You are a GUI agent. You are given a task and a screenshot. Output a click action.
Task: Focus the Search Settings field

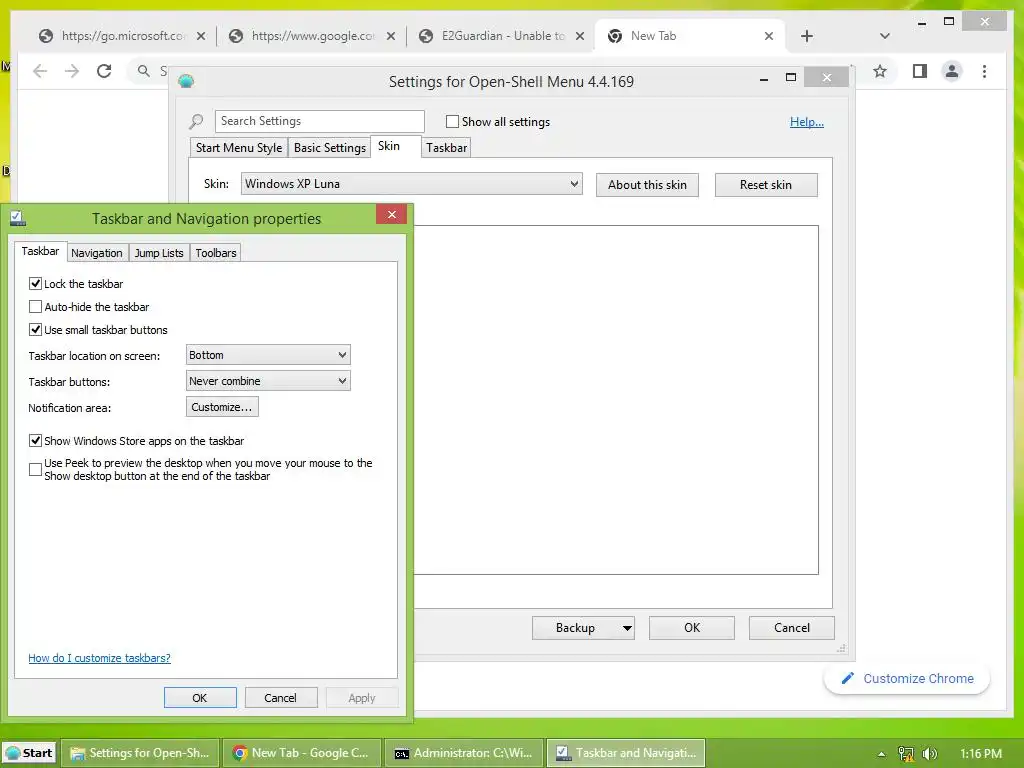click(x=320, y=121)
